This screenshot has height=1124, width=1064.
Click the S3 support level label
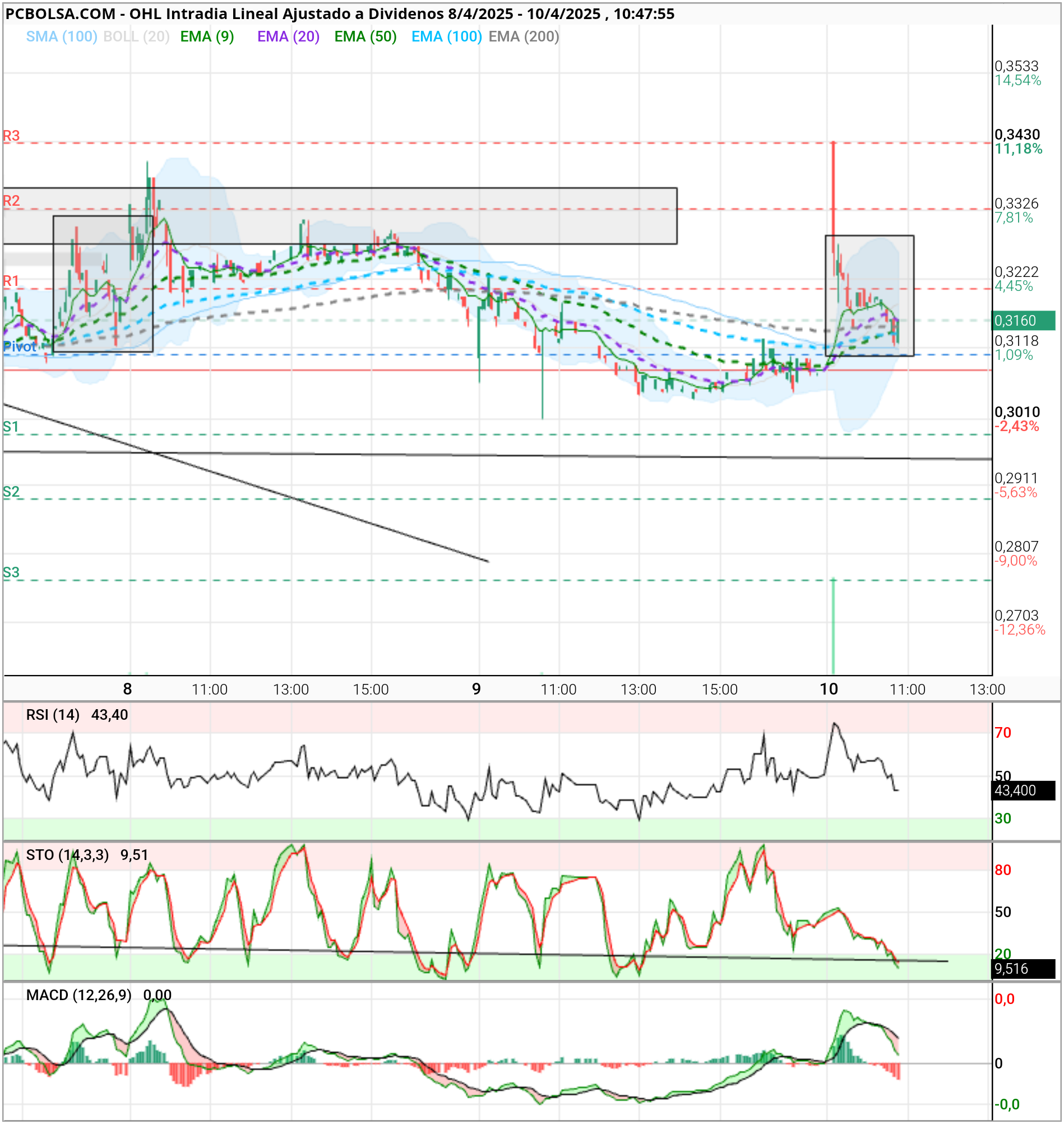11,572
